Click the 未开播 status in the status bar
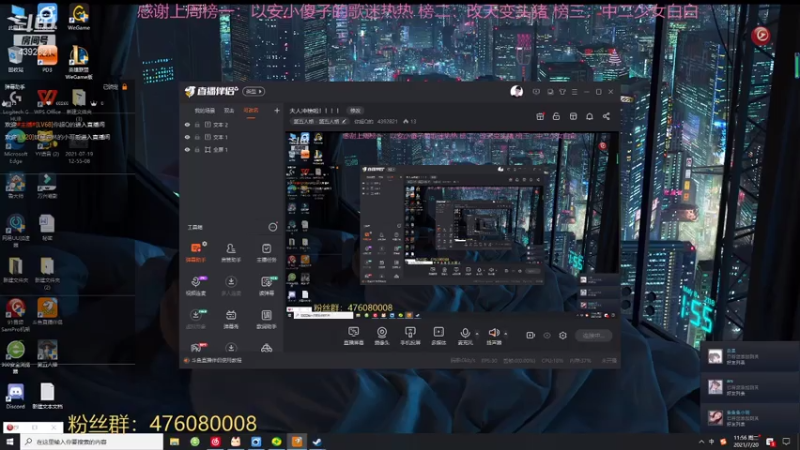 (609, 360)
